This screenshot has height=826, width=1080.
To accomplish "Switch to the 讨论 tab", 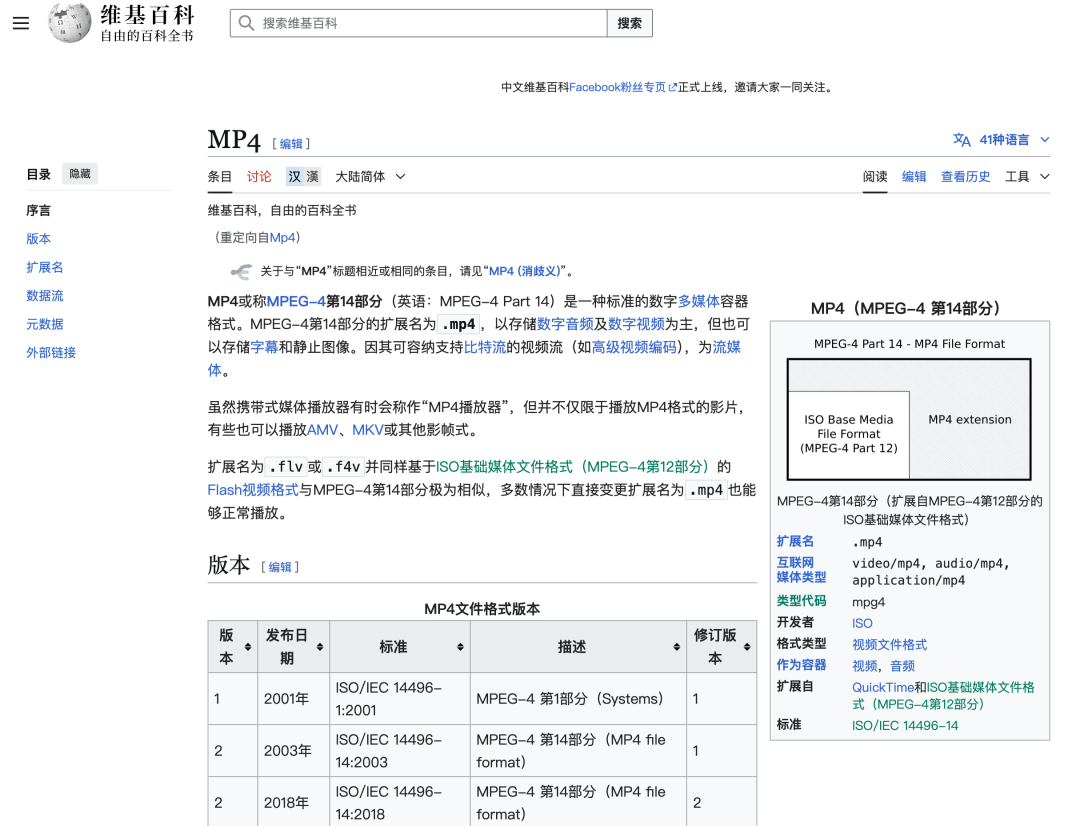I will tap(259, 177).
